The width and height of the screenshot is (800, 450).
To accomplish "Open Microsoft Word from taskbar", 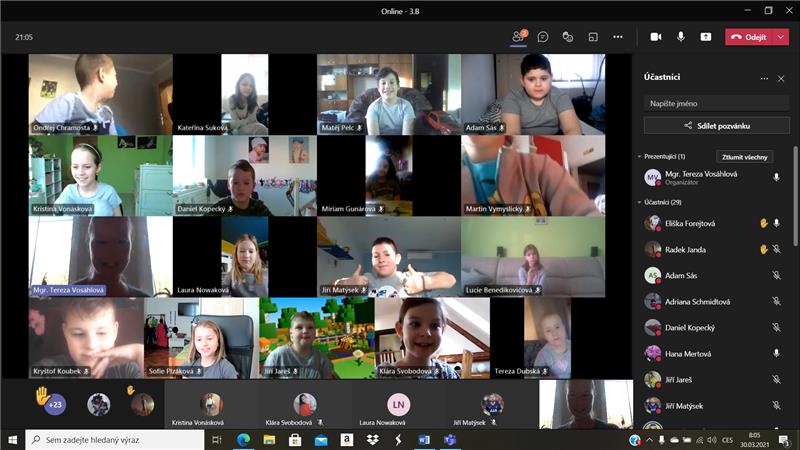I will pos(424,440).
